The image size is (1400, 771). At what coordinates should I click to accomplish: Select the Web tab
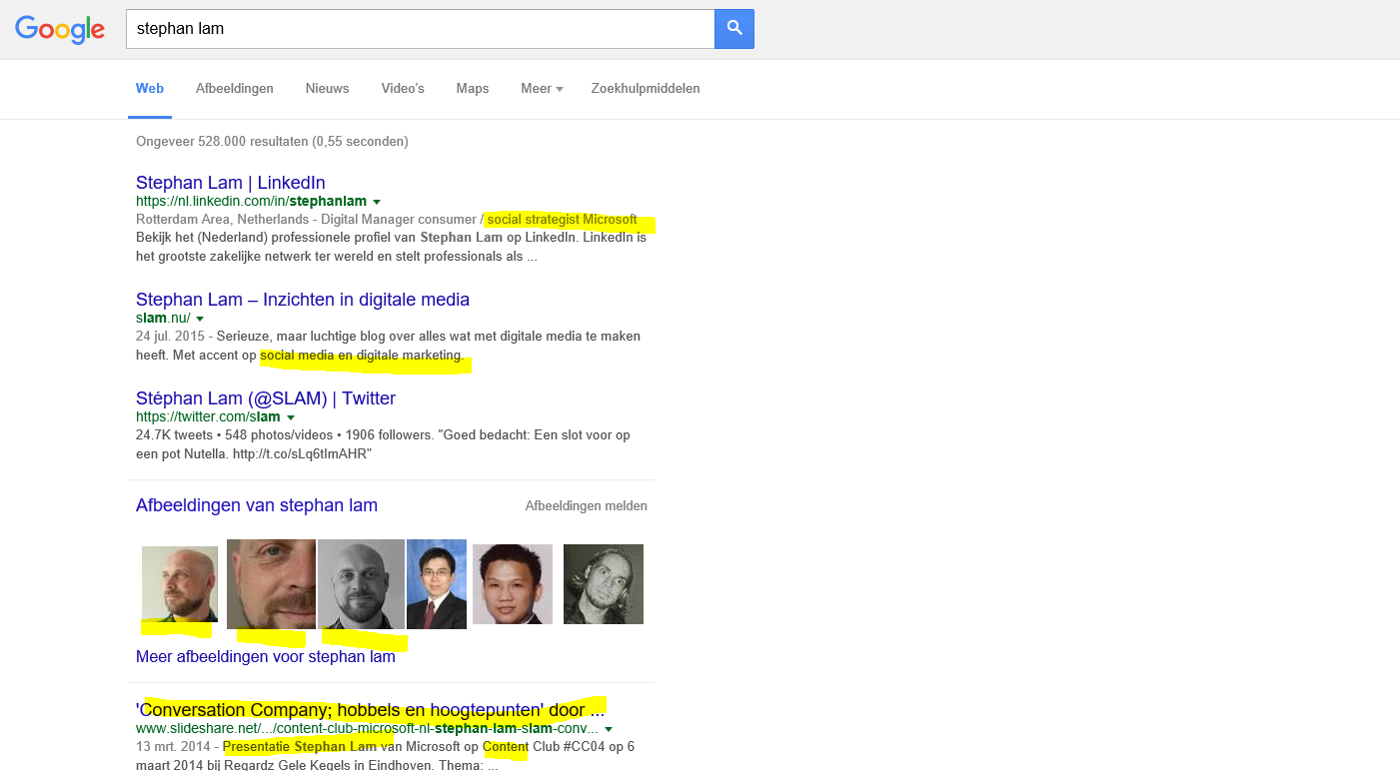[150, 89]
